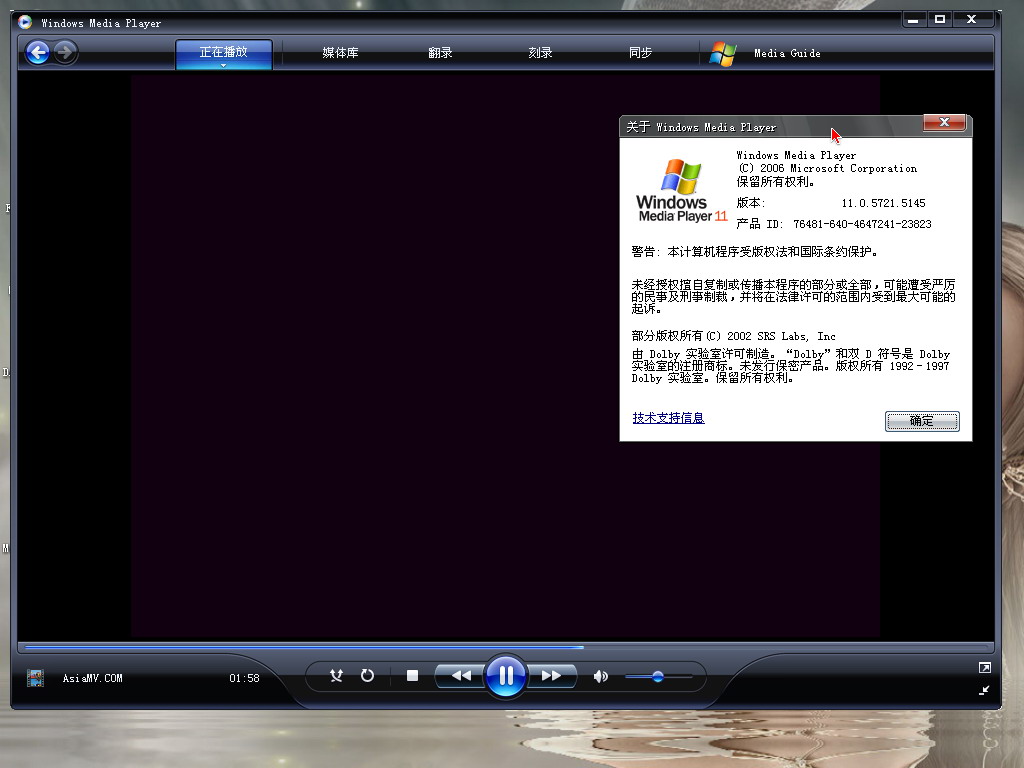Open the 翻录 tab

(440, 52)
